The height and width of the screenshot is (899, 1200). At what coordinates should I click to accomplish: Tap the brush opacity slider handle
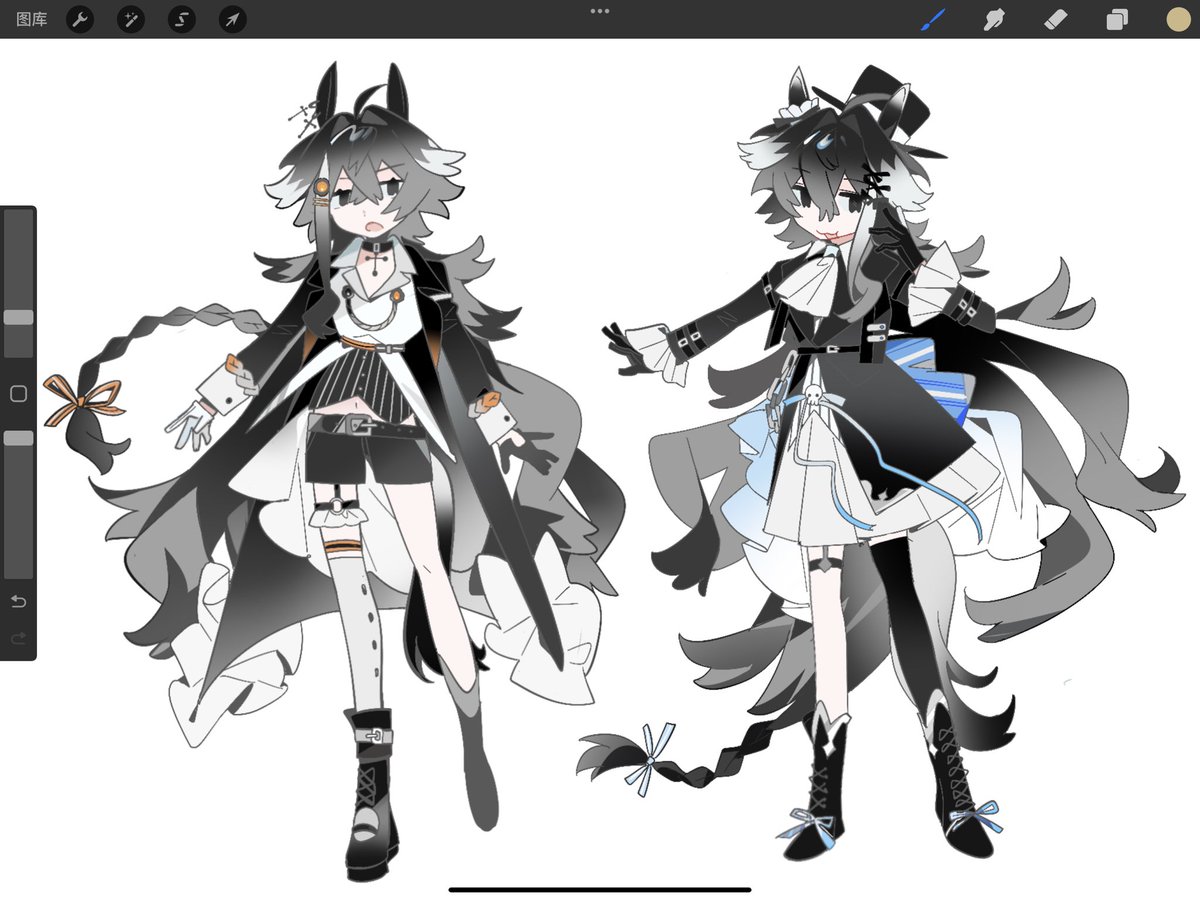click(17, 437)
